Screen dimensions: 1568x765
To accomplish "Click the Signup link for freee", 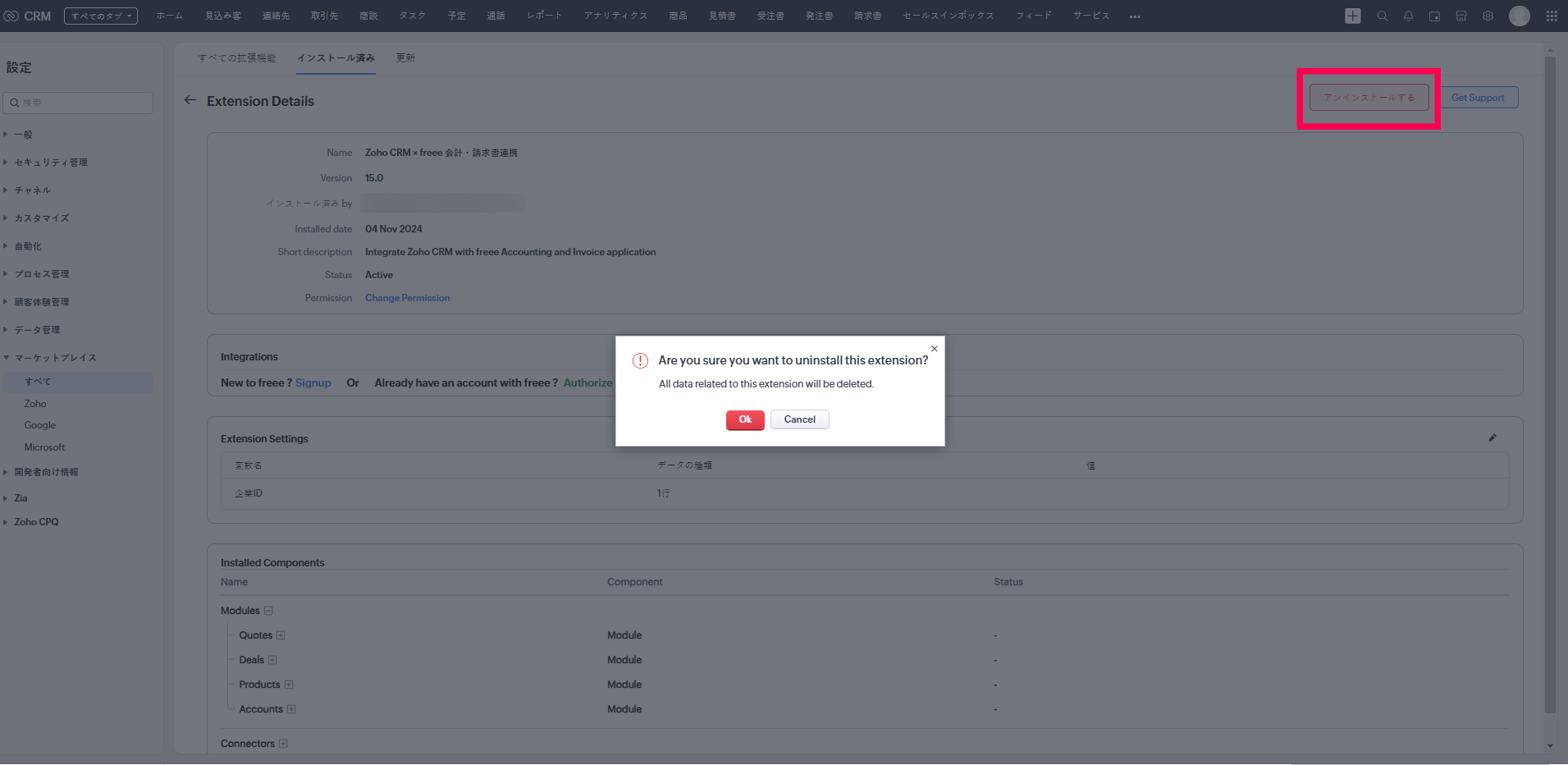I will pos(313,383).
